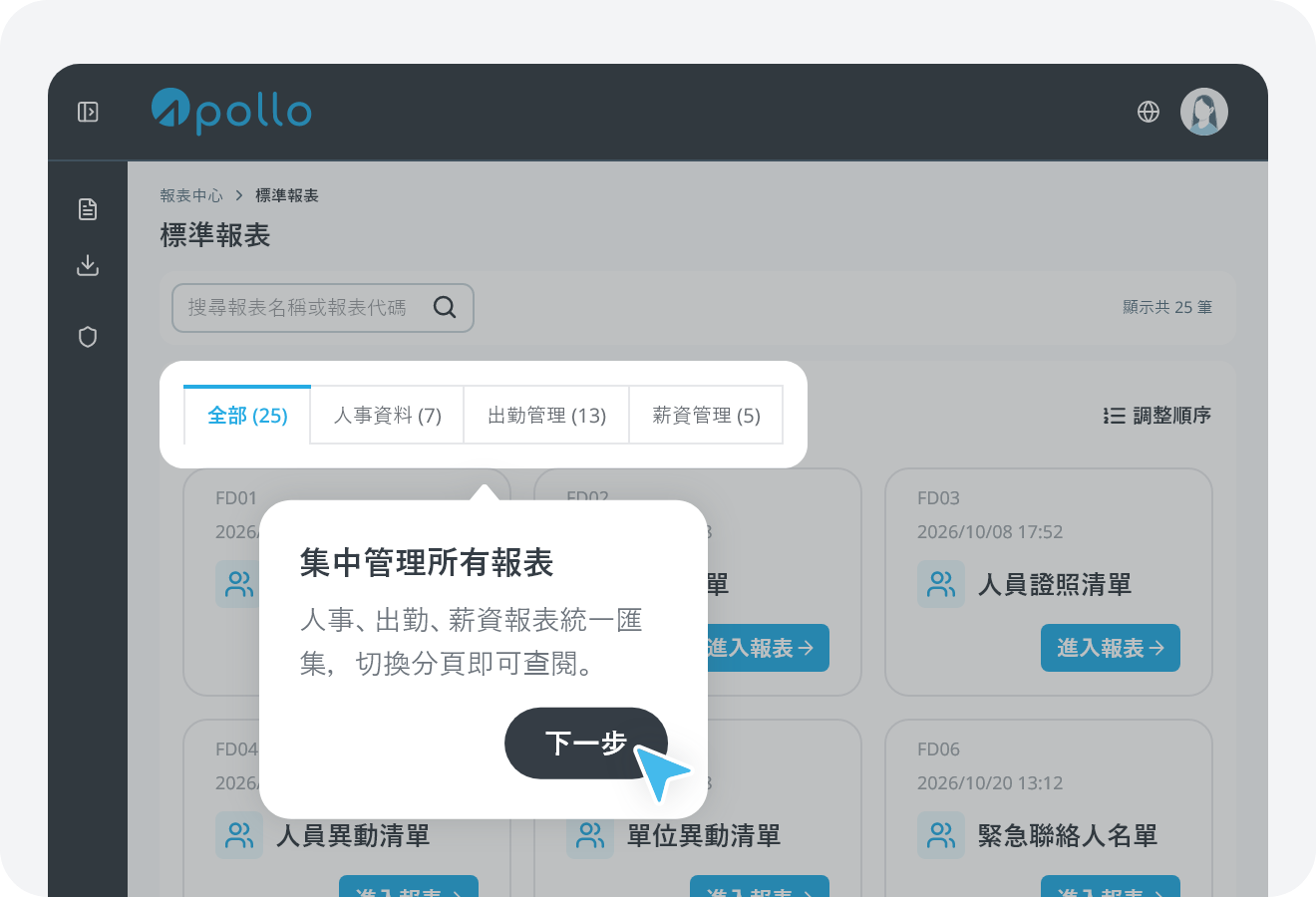Screen dimensions: 1316x897
Task: Open the document reports sidebar icon
Action: pyautogui.click(x=88, y=209)
